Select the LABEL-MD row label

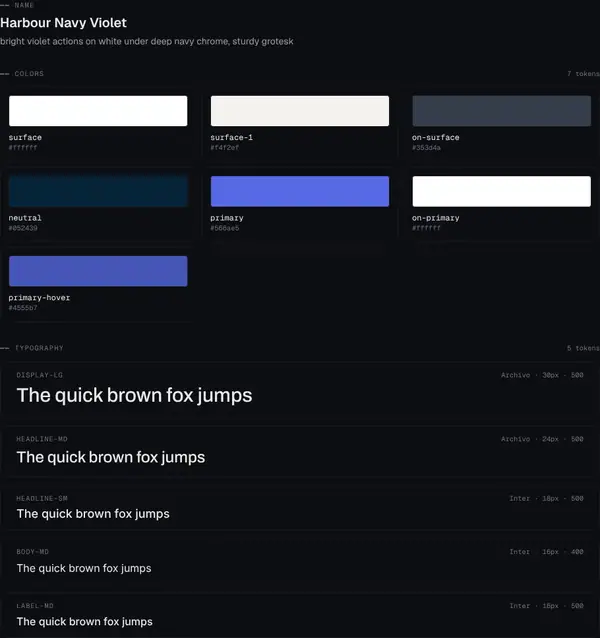click(x=35, y=606)
